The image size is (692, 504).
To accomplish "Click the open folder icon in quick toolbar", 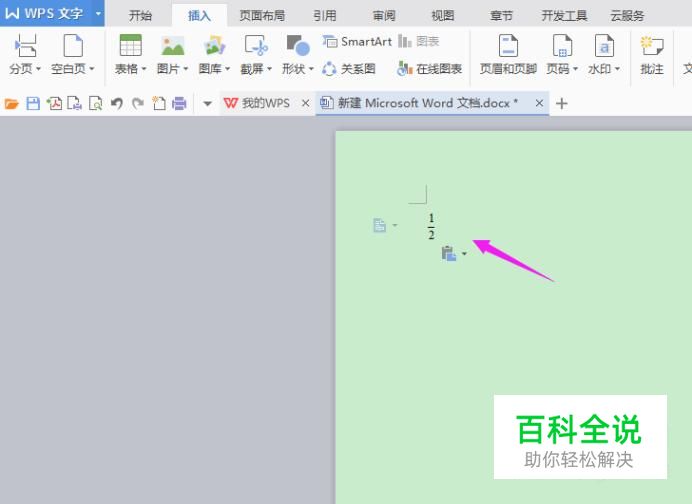I will point(12,104).
